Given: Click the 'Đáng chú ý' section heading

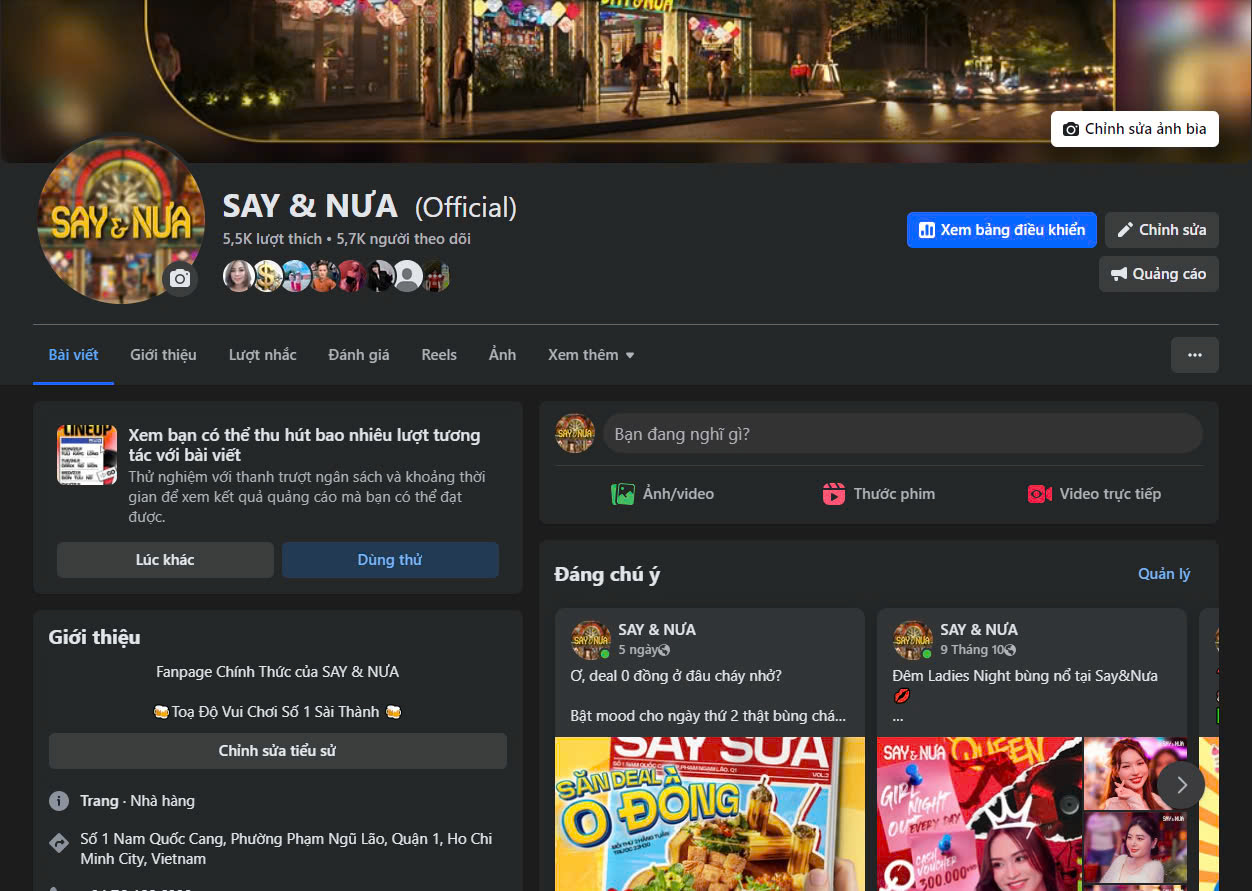Looking at the screenshot, I should point(607,574).
